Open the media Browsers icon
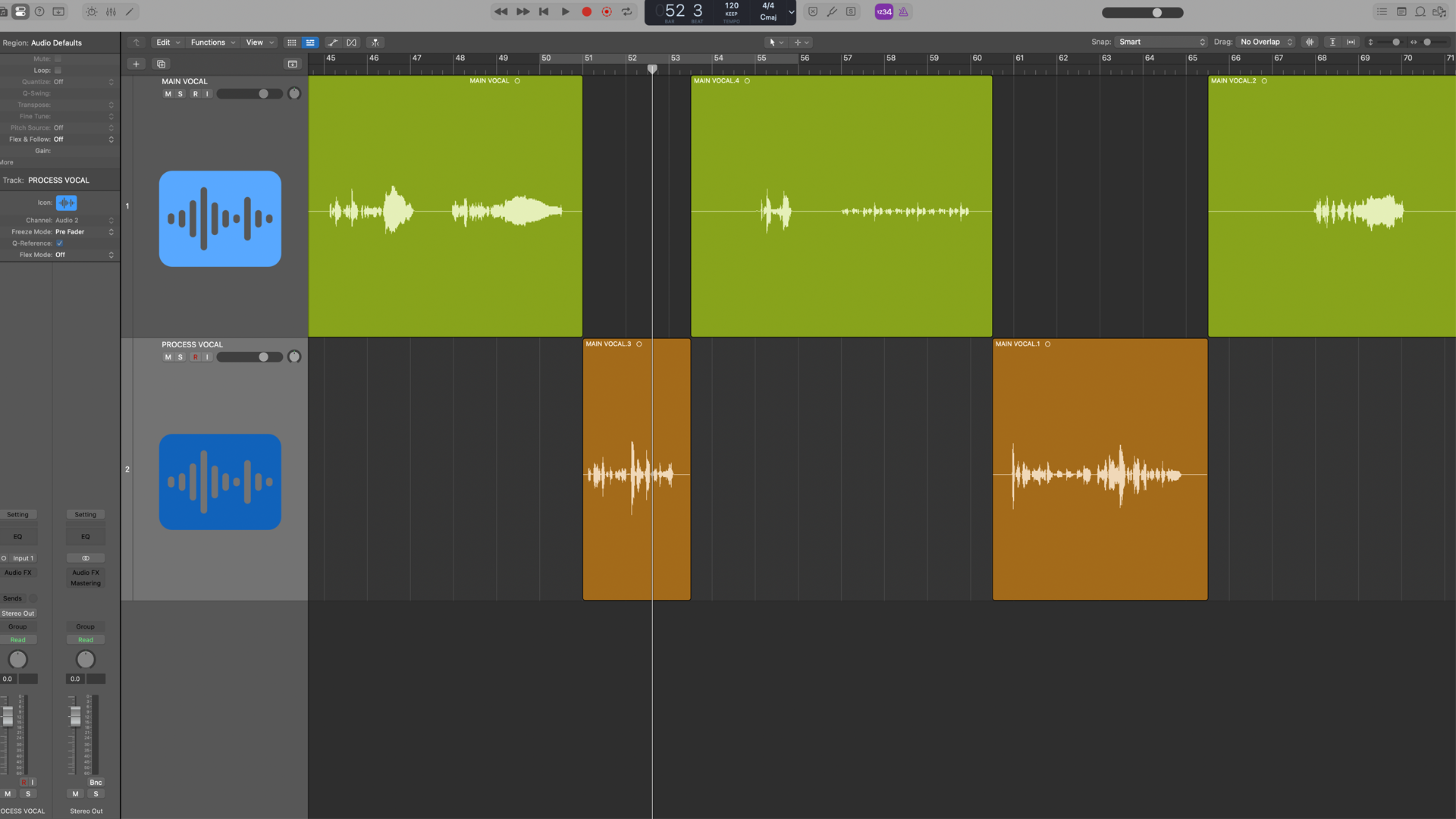This screenshot has width=1456, height=819. click(1439, 11)
